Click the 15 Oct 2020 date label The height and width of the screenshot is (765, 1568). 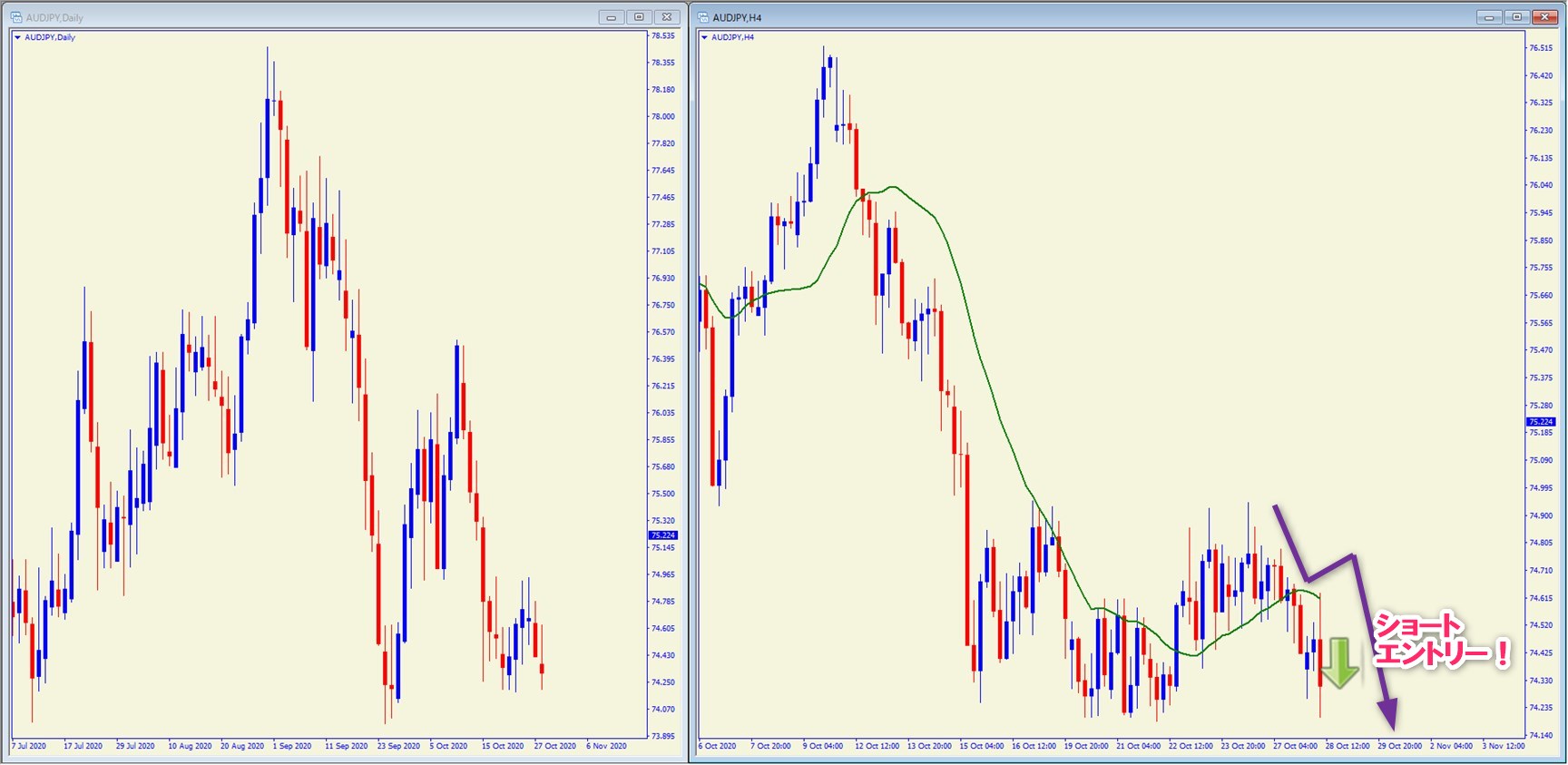pos(503,746)
